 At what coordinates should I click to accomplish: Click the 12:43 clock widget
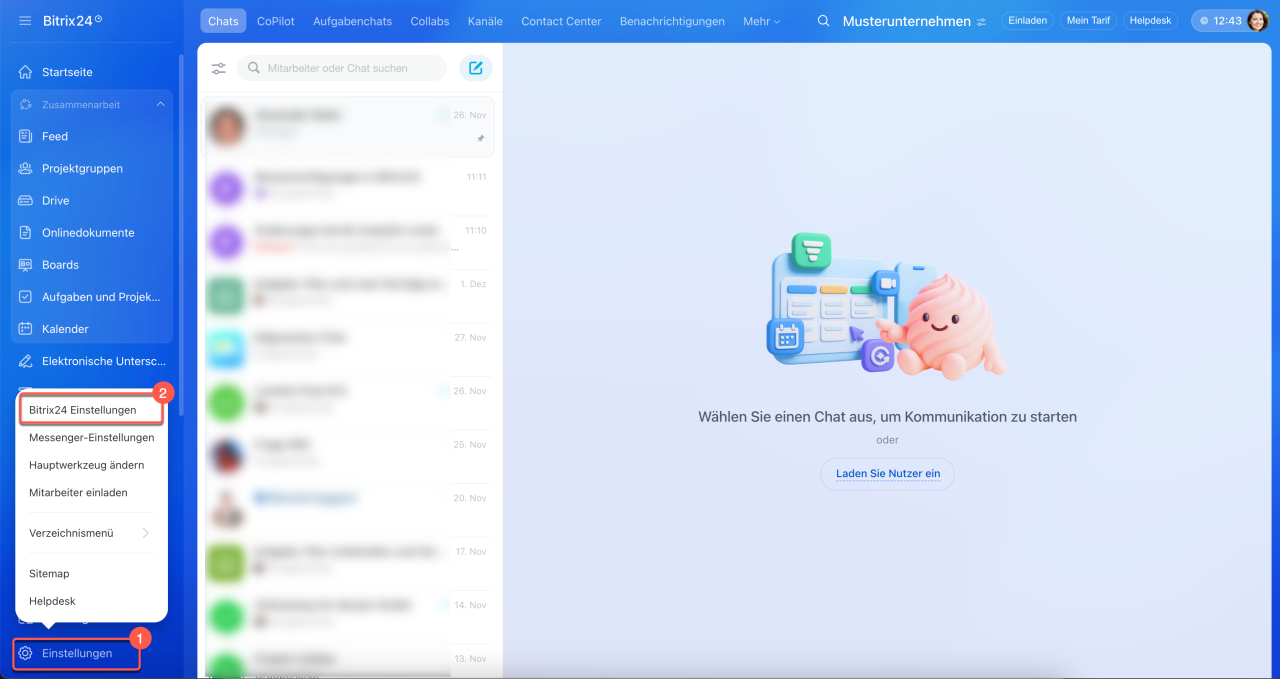coord(1219,21)
